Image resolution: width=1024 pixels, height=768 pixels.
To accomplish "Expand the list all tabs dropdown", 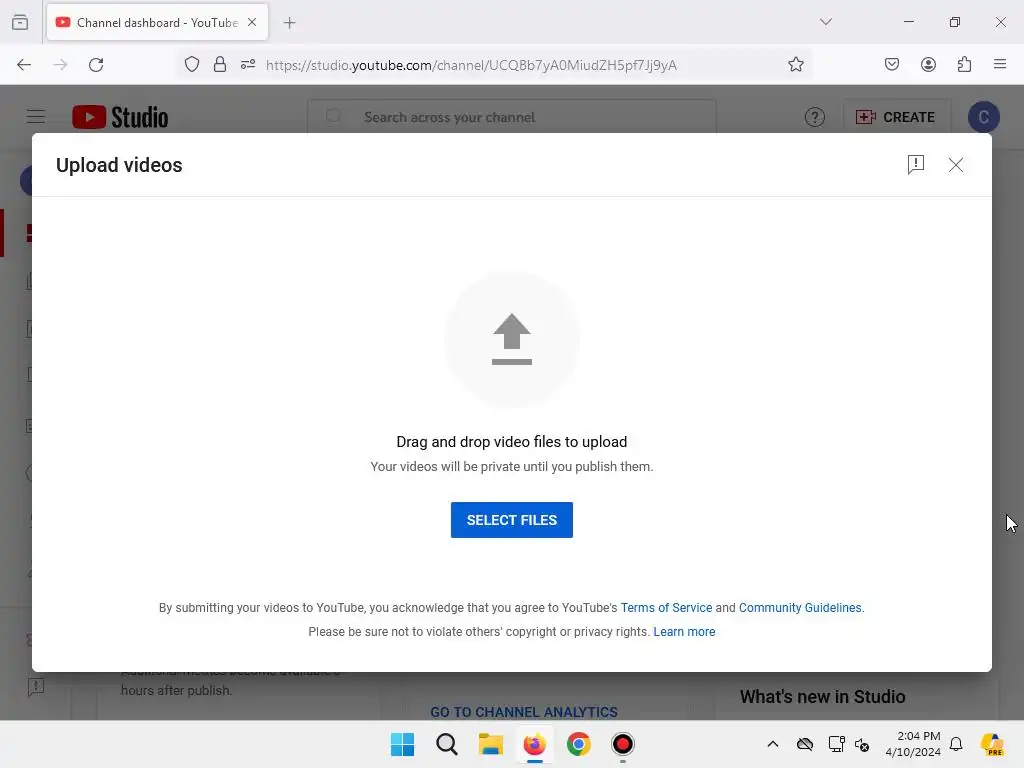I will pos(825,22).
